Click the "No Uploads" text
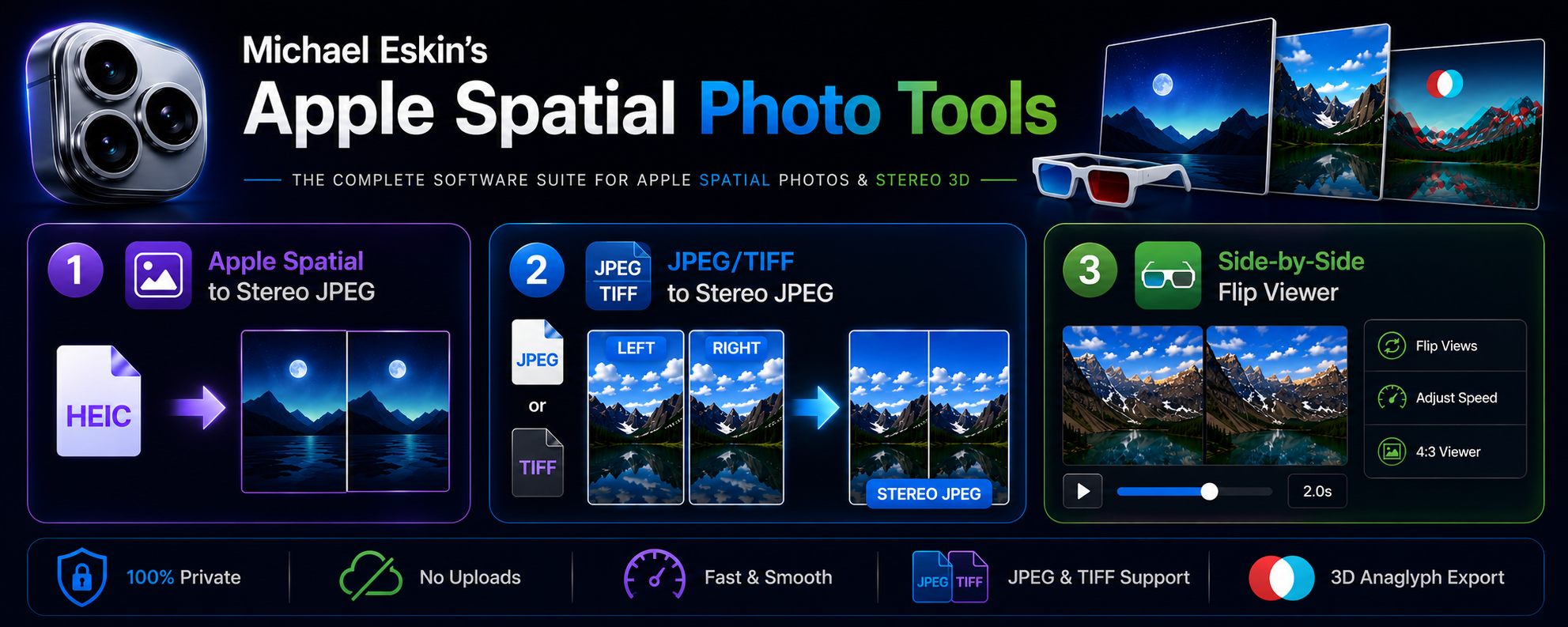This screenshot has height=627, width=1568. [x=470, y=577]
